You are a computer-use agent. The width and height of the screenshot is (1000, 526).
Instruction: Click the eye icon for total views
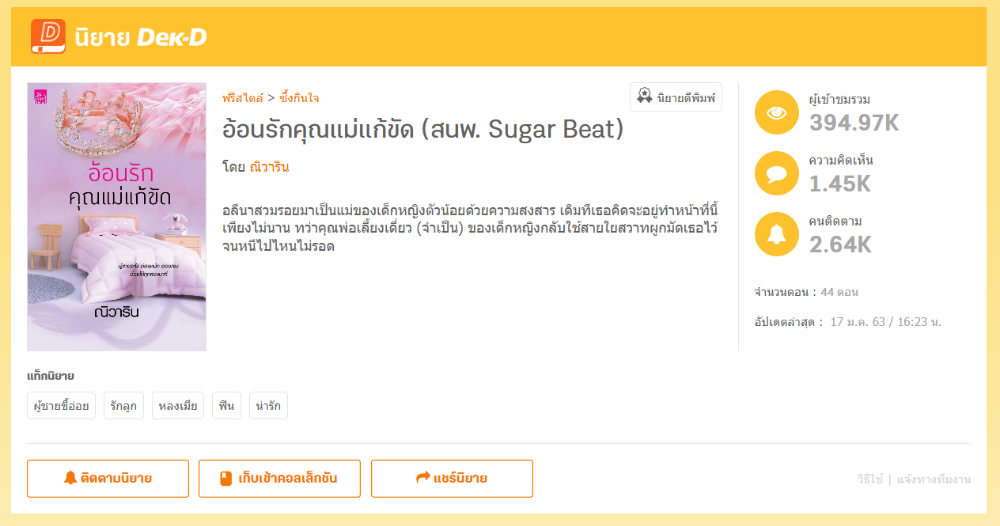coord(776,113)
